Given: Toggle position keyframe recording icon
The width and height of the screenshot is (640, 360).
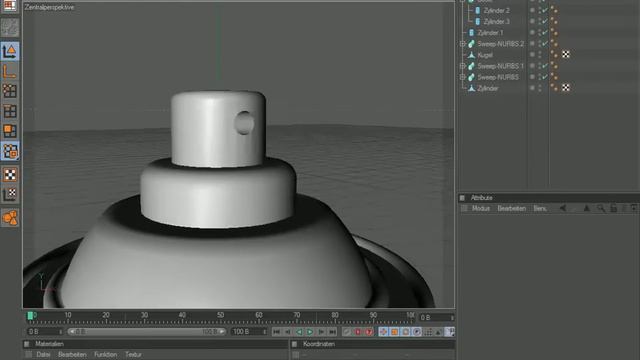Looking at the screenshot, I should click(383, 332).
